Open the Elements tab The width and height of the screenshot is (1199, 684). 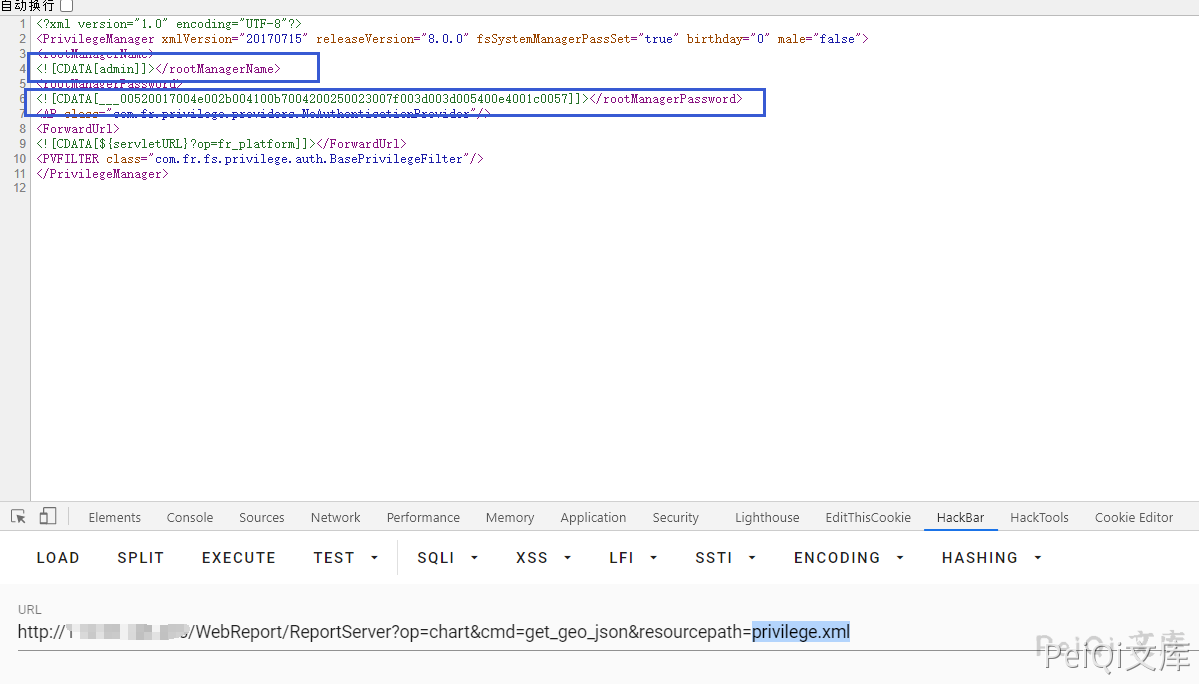(x=114, y=518)
